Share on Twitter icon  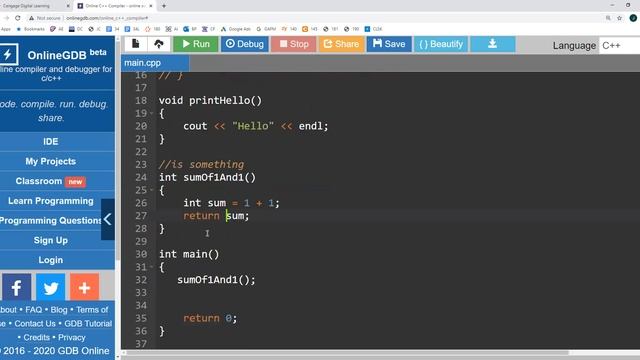[51, 287]
